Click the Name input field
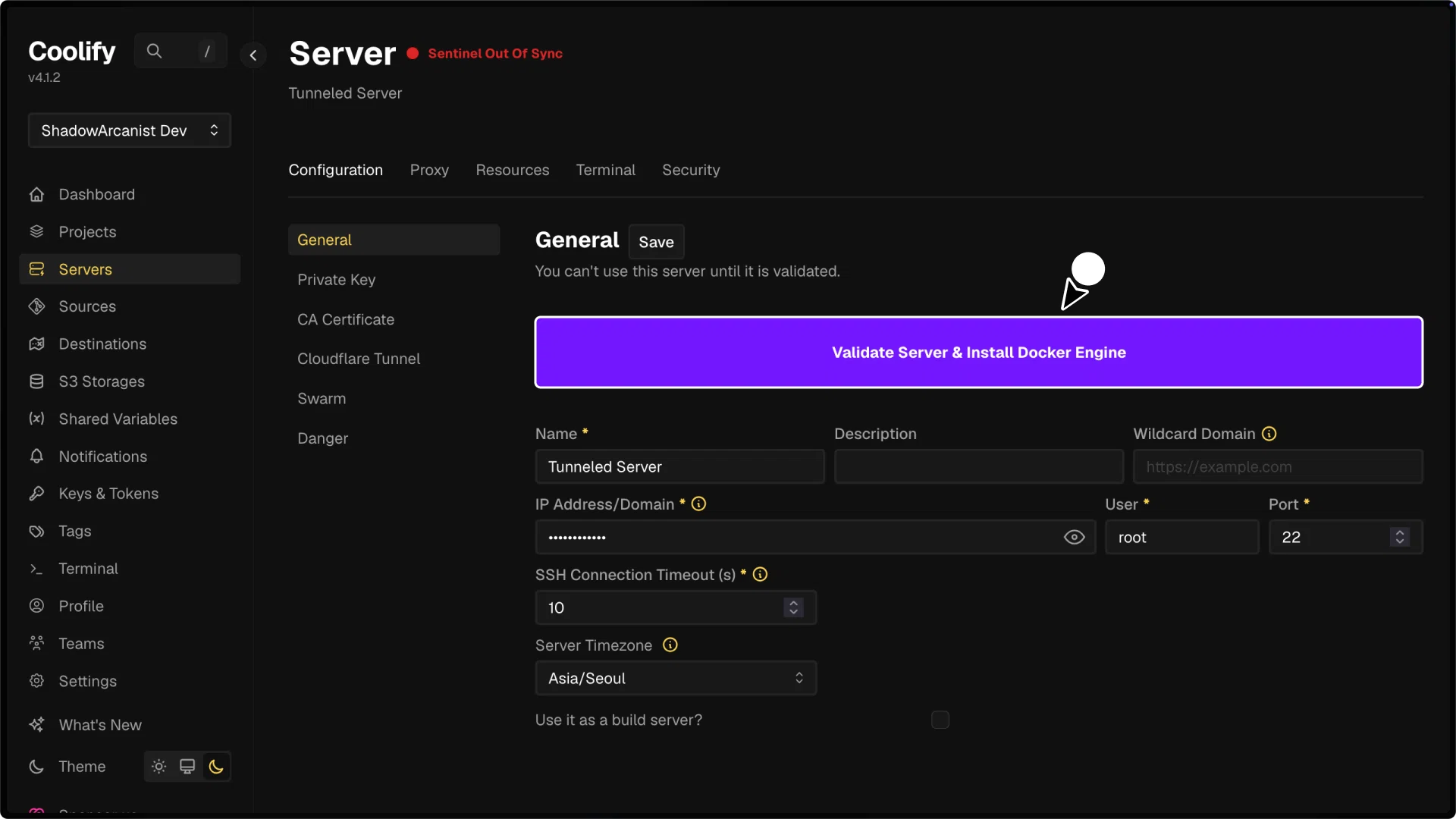 [679, 466]
